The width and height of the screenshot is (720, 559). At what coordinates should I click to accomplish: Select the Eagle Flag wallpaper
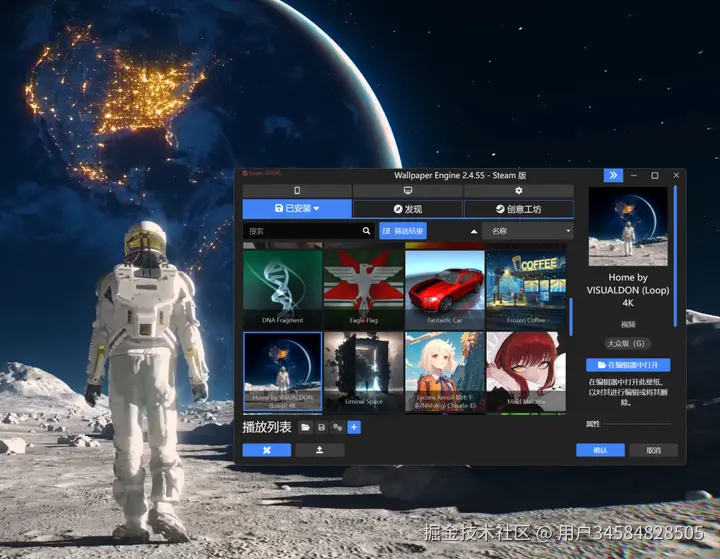point(364,289)
